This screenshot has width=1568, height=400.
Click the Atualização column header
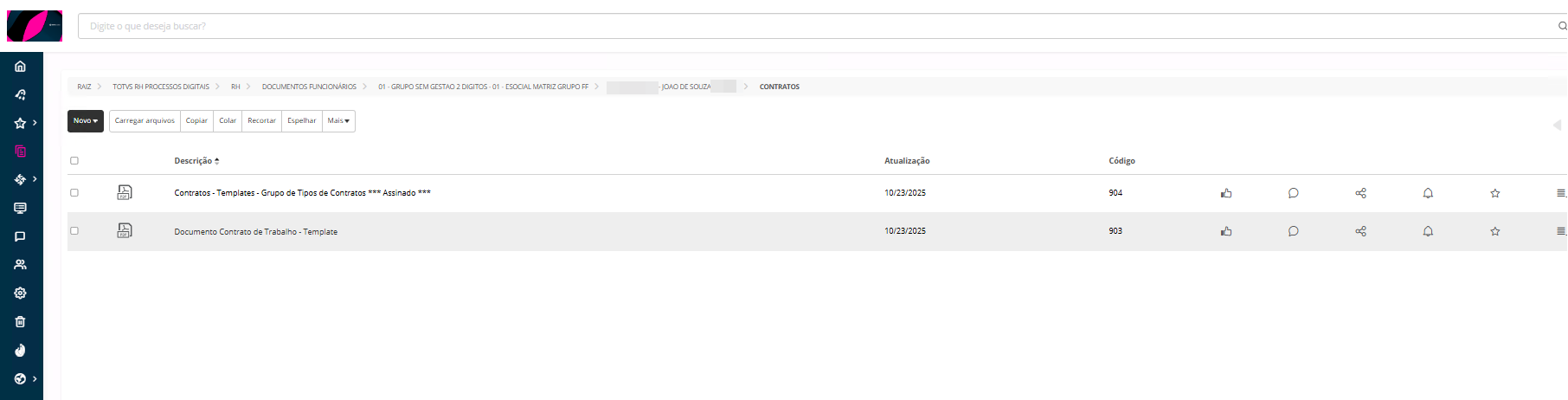907,161
